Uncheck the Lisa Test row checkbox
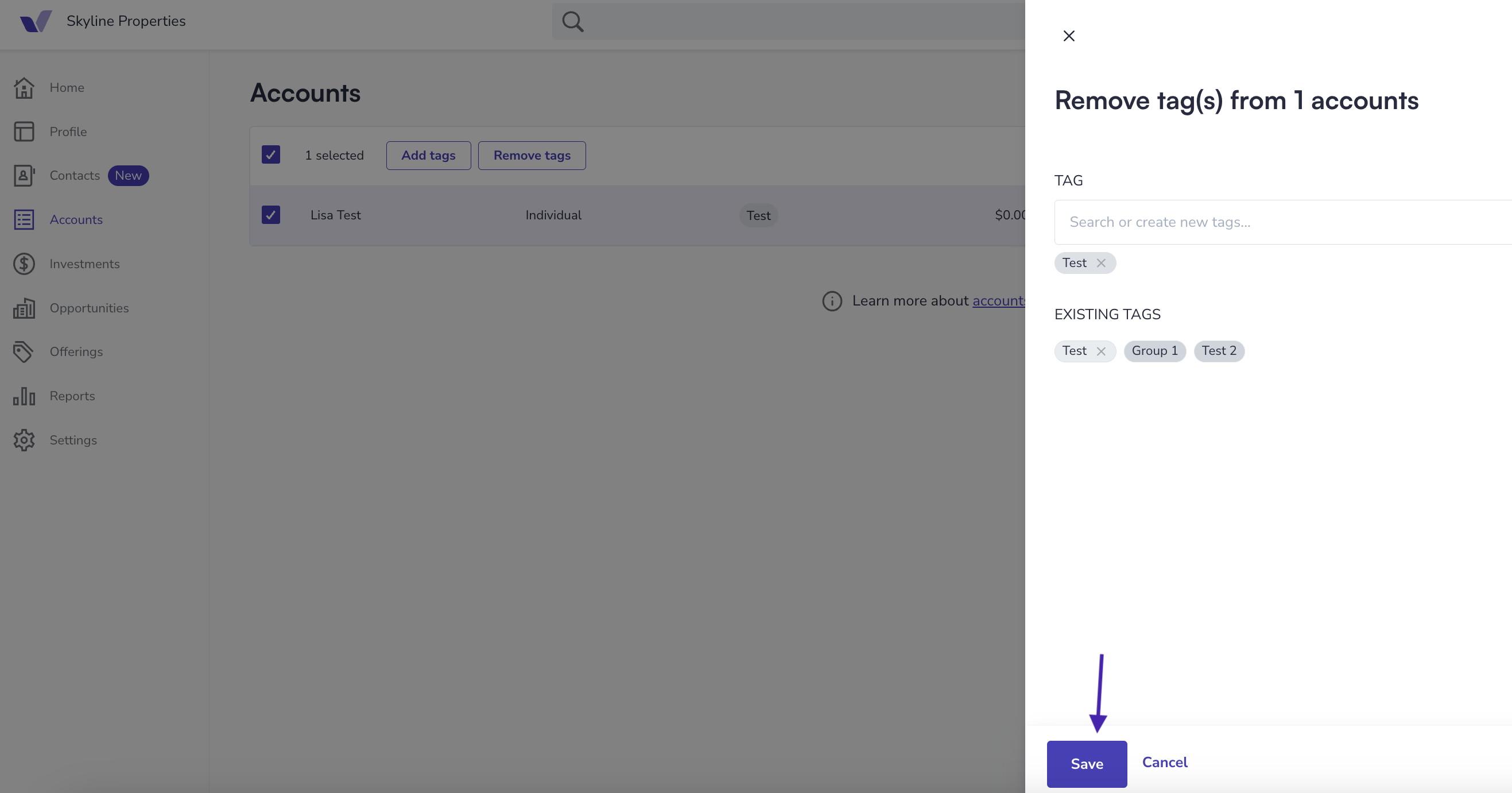This screenshot has height=793, width=1512. [270, 214]
